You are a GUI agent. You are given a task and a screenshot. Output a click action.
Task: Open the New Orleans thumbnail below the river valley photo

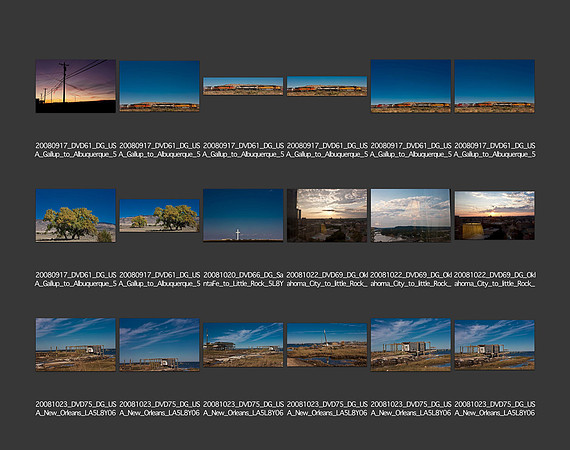(x=411, y=345)
